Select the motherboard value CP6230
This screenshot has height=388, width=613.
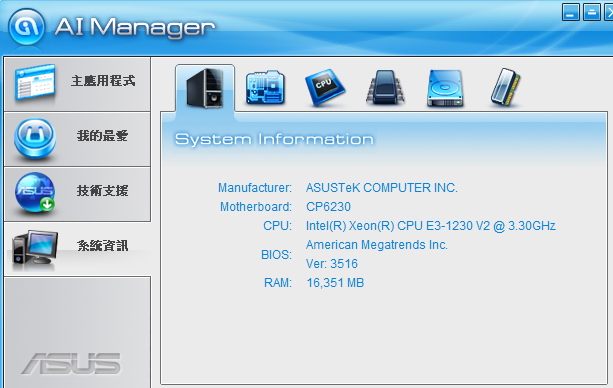(x=328, y=207)
